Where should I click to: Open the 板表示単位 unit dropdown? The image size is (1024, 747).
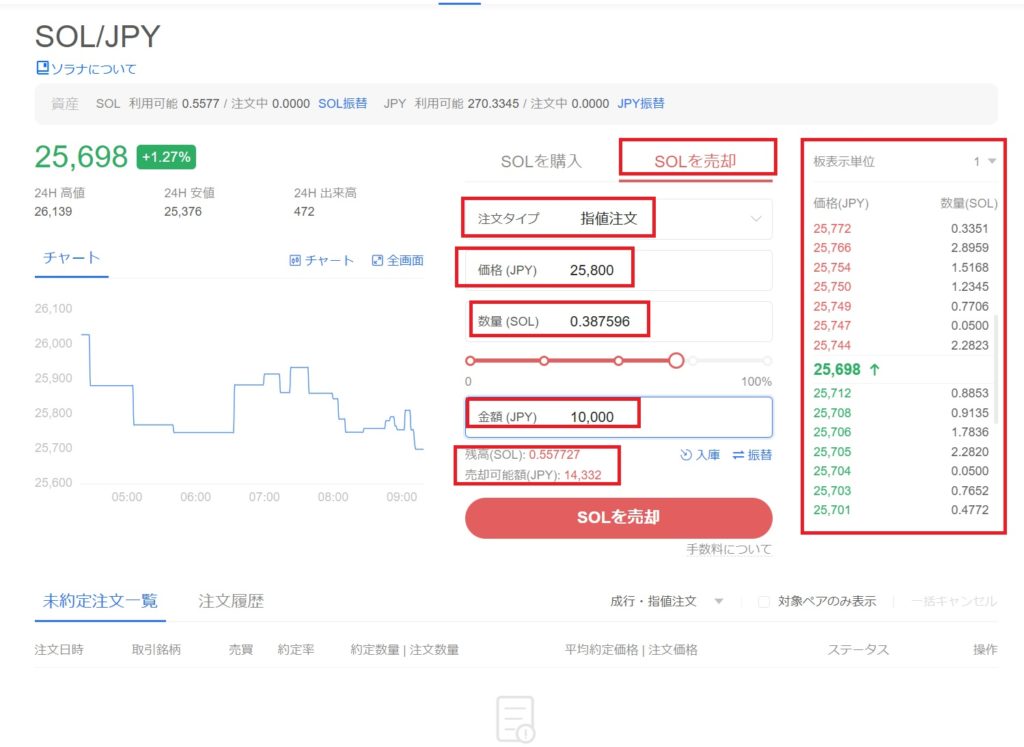pyautogui.click(x=985, y=161)
